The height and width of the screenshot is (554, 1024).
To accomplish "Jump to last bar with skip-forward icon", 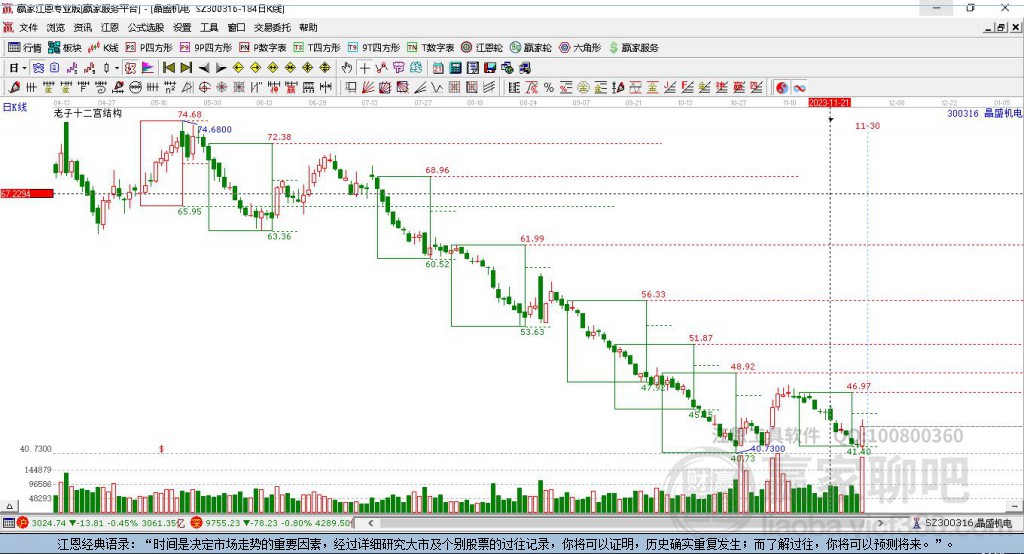I will (x=186, y=68).
